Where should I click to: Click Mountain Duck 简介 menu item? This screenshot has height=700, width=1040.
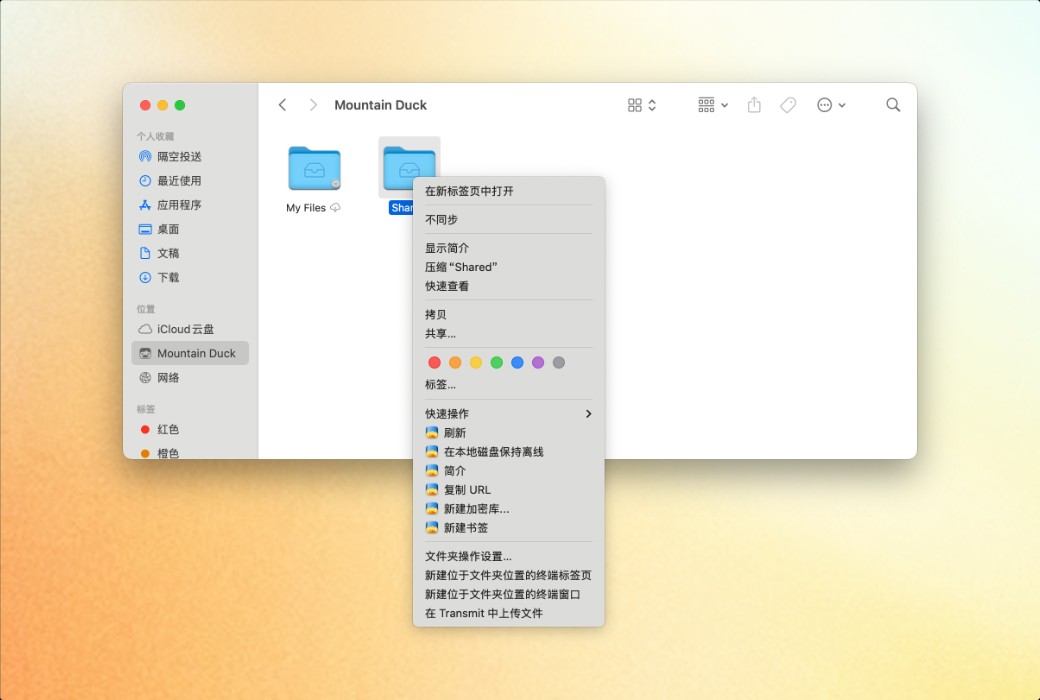[509, 470]
